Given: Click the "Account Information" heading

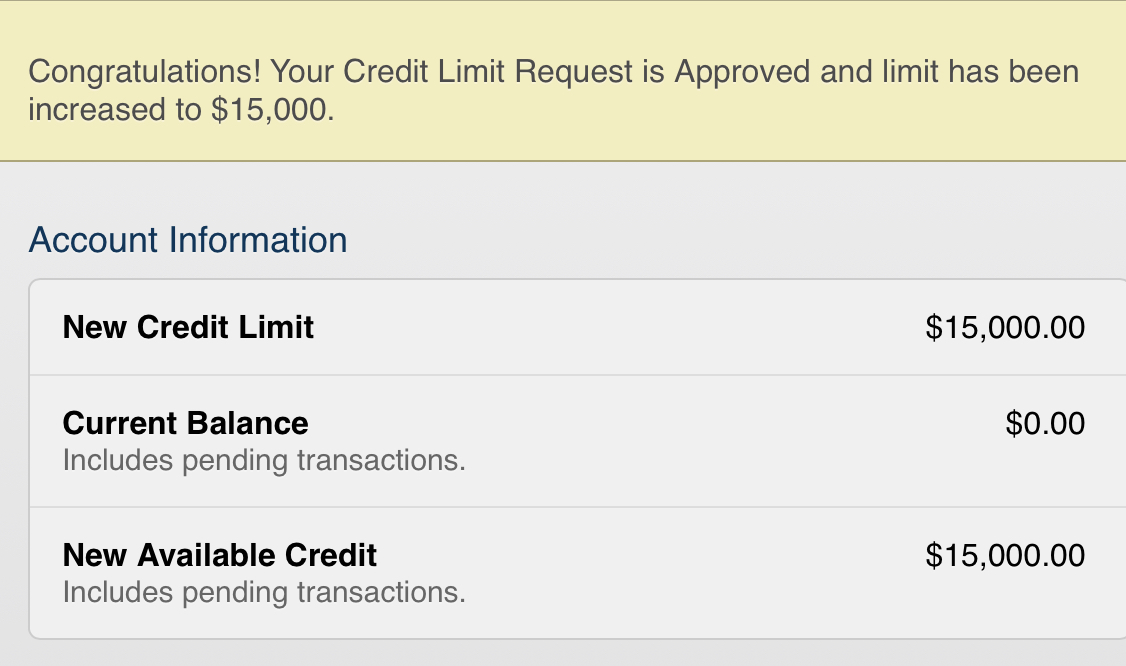Looking at the screenshot, I should point(188,240).
